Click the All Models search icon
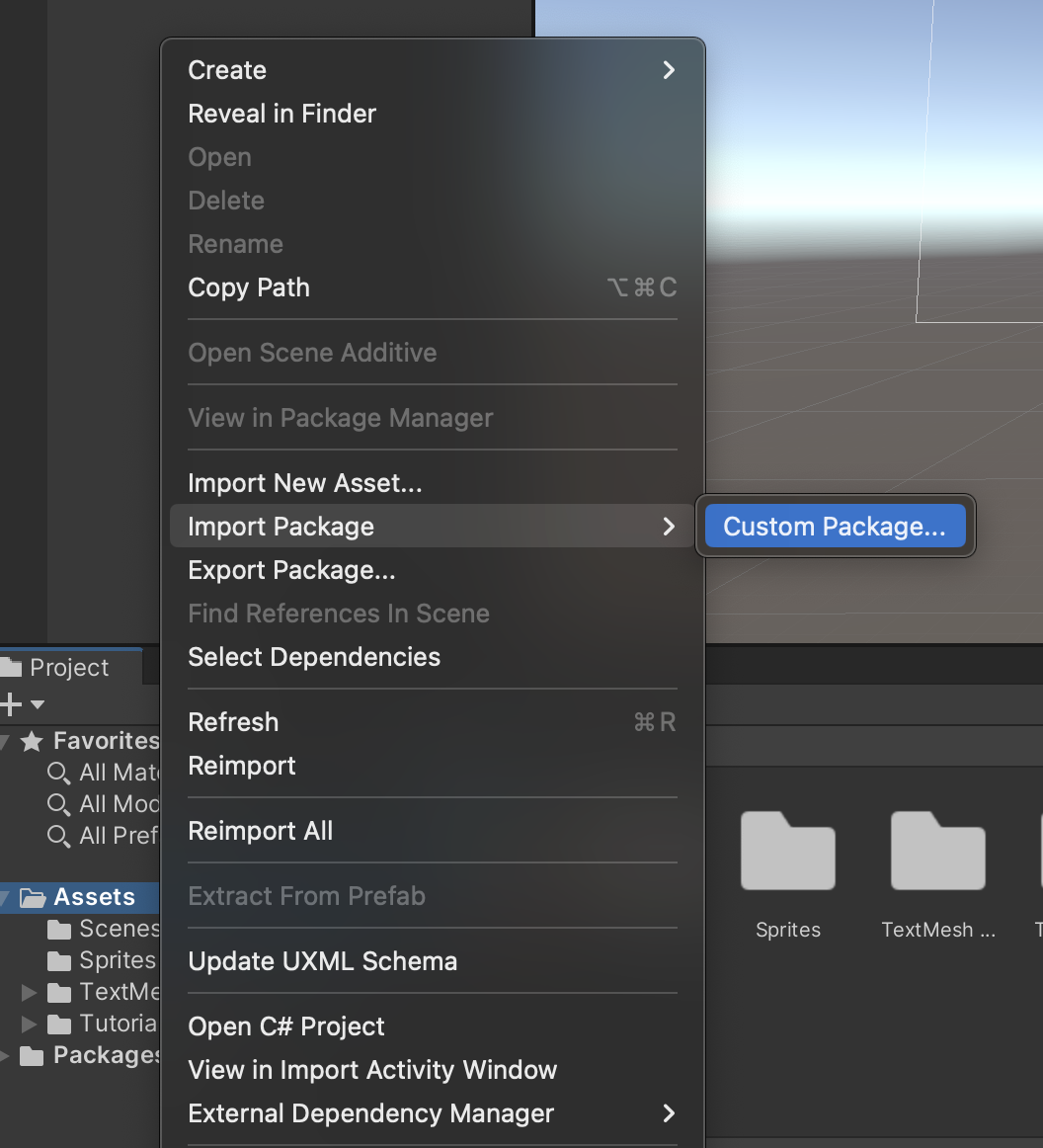The height and width of the screenshot is (1148, 1043). tap(58, 804)
